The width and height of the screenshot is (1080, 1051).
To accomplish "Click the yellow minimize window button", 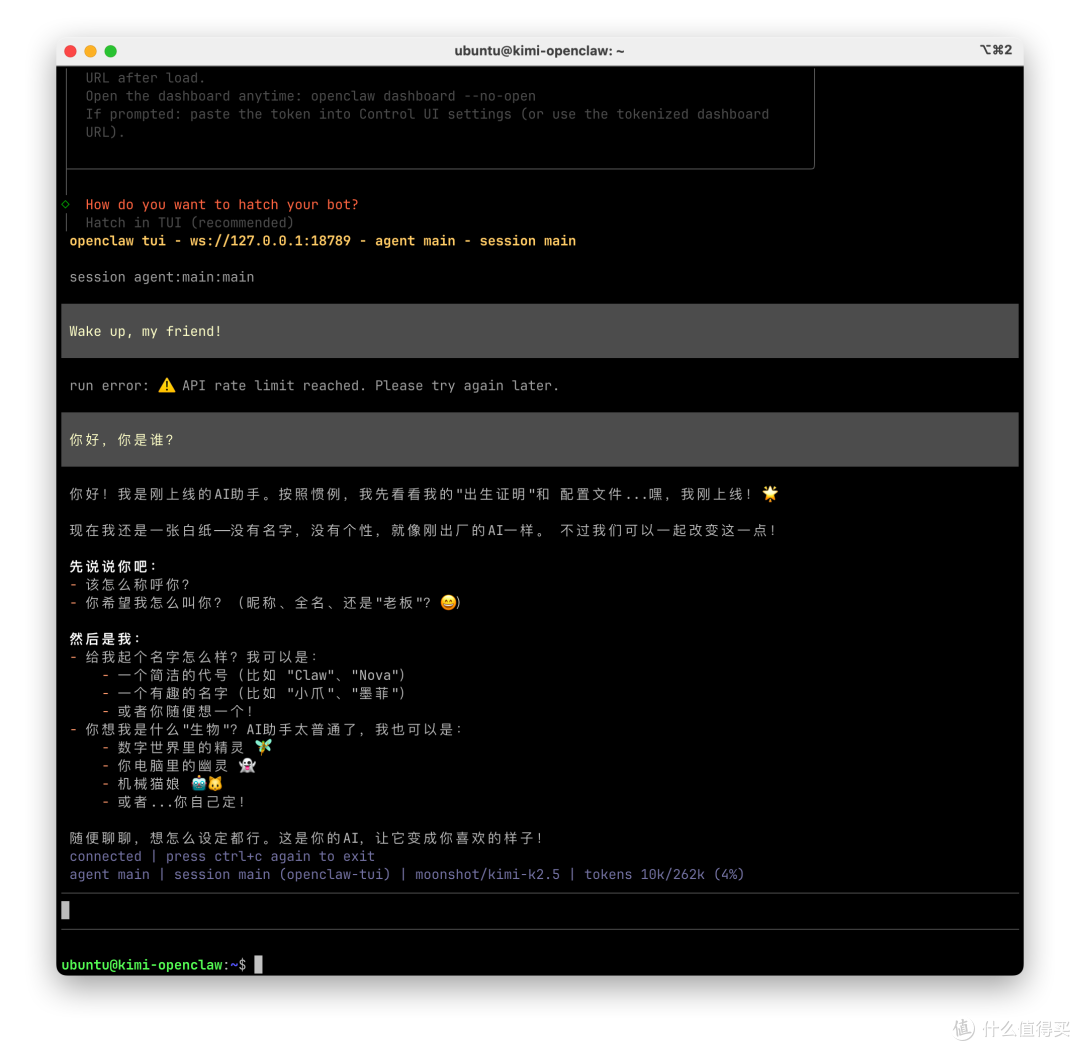I will click(x=90, y=51).
